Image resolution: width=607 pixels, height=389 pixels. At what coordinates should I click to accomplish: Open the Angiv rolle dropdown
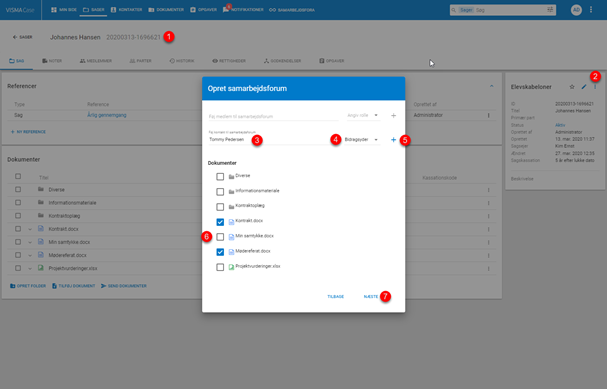pyautogui.click(x=363, y=115)
